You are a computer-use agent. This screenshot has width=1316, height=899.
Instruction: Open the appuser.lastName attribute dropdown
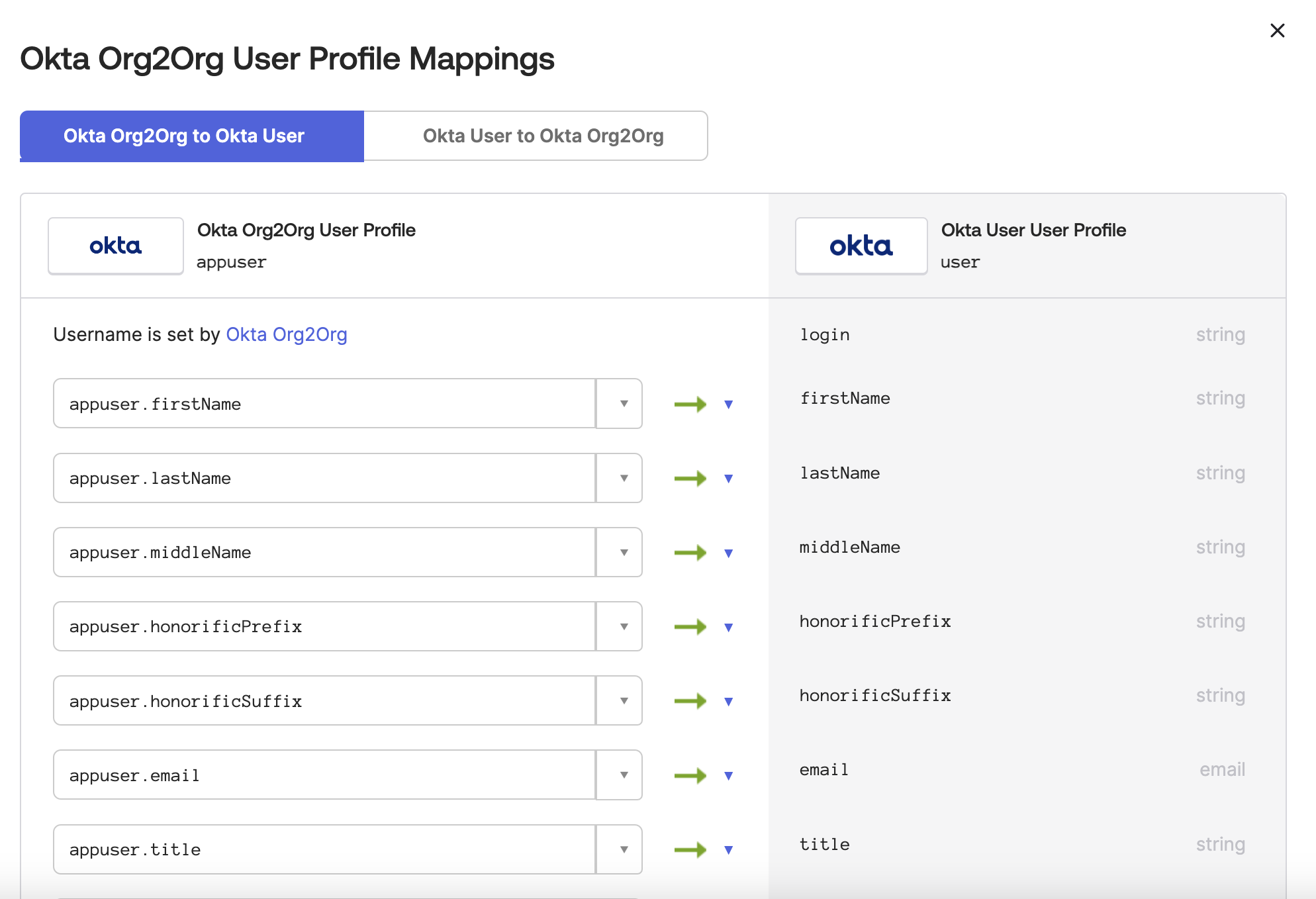620,478
